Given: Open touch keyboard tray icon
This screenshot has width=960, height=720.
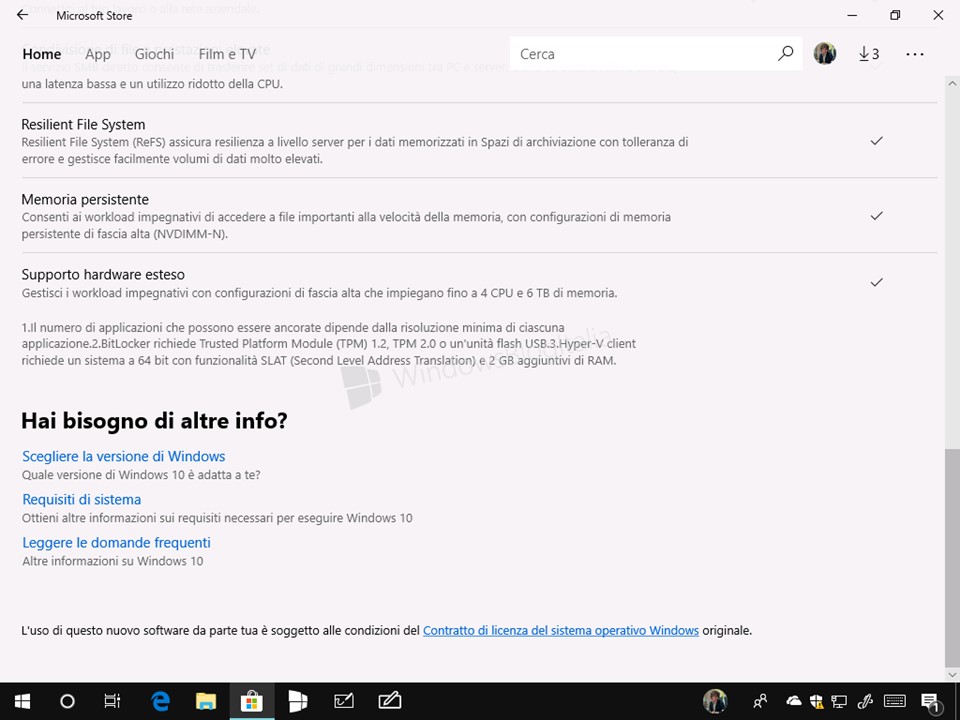Looking at the screenshot, I should click(895, 701).
